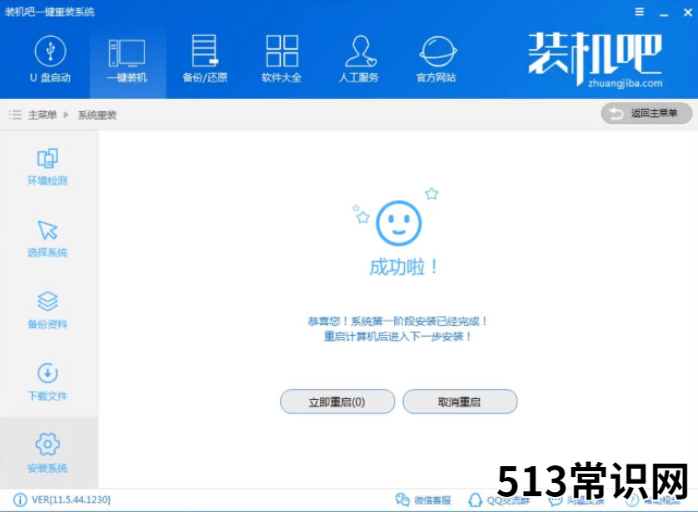
Task: Select the 备份资料 step in sidebar
Action: [48, 311]
